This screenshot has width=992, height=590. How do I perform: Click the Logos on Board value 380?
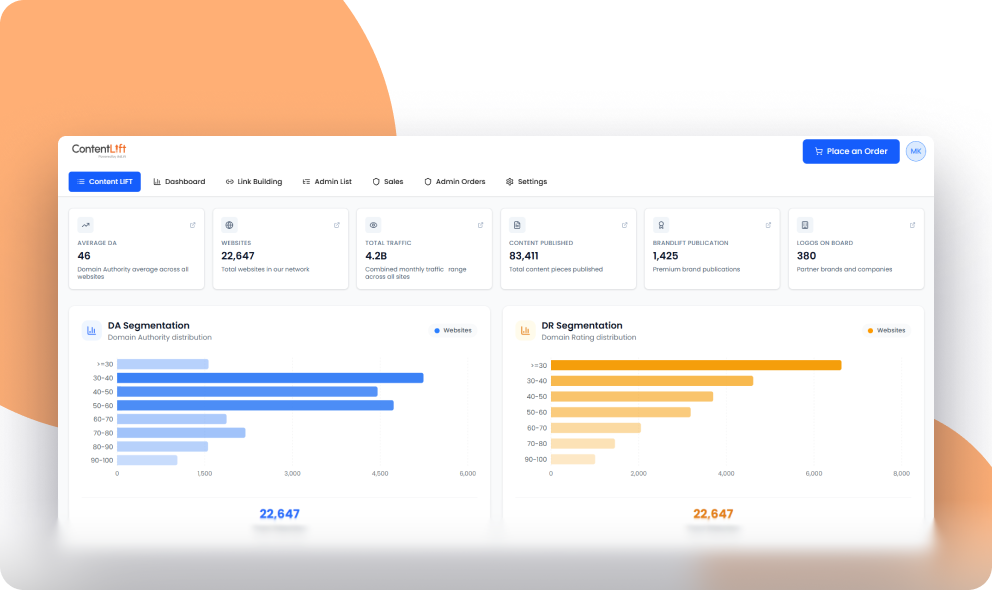click(x=806, y=256)
